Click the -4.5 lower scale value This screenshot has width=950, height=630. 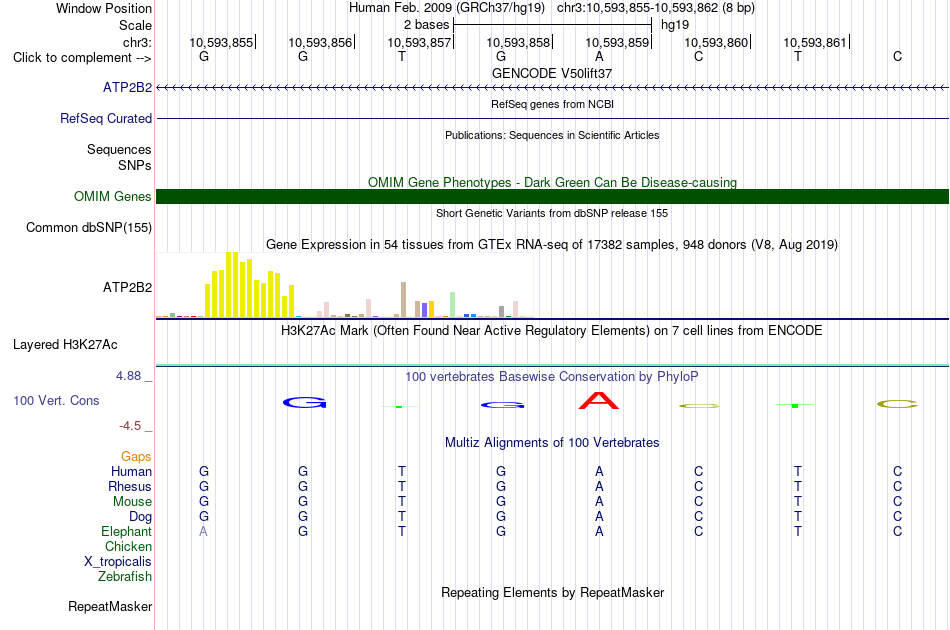130,426
